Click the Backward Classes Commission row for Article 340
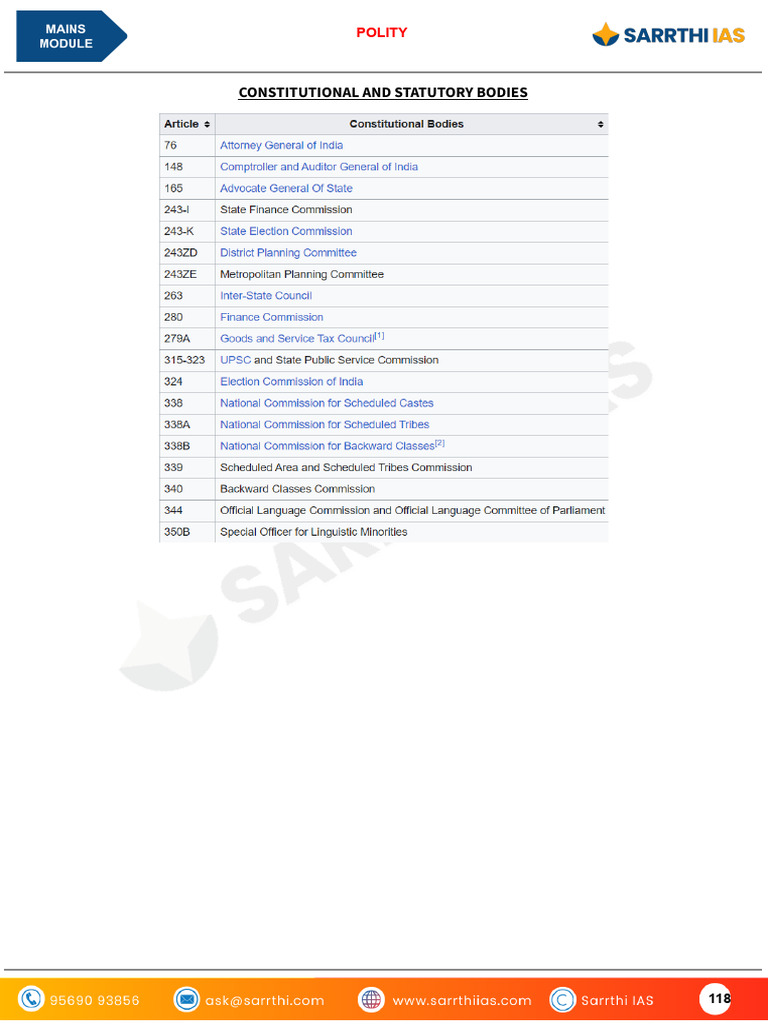768x1024 pixels. pos(297,489)
